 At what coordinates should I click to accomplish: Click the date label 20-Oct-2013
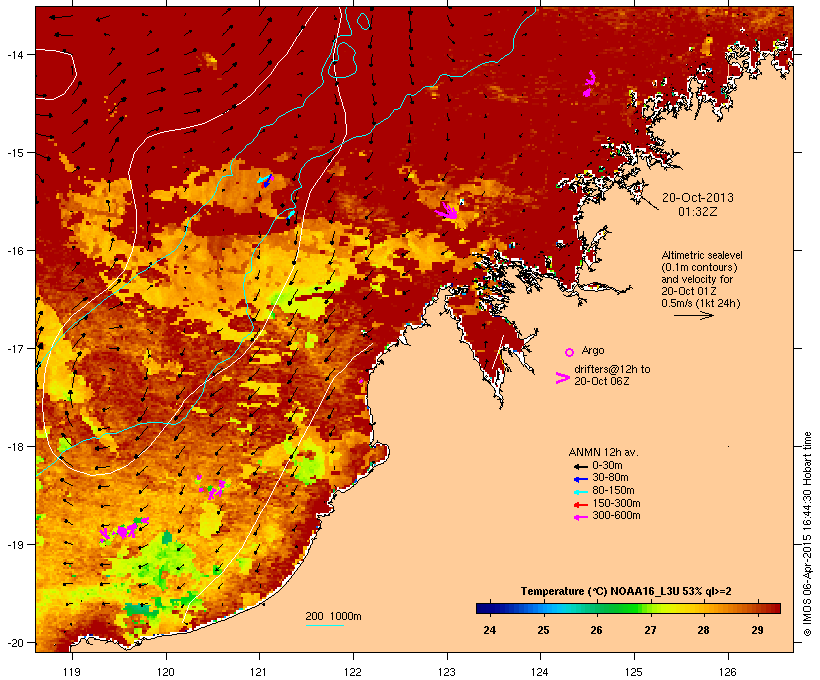coord(698,198)
